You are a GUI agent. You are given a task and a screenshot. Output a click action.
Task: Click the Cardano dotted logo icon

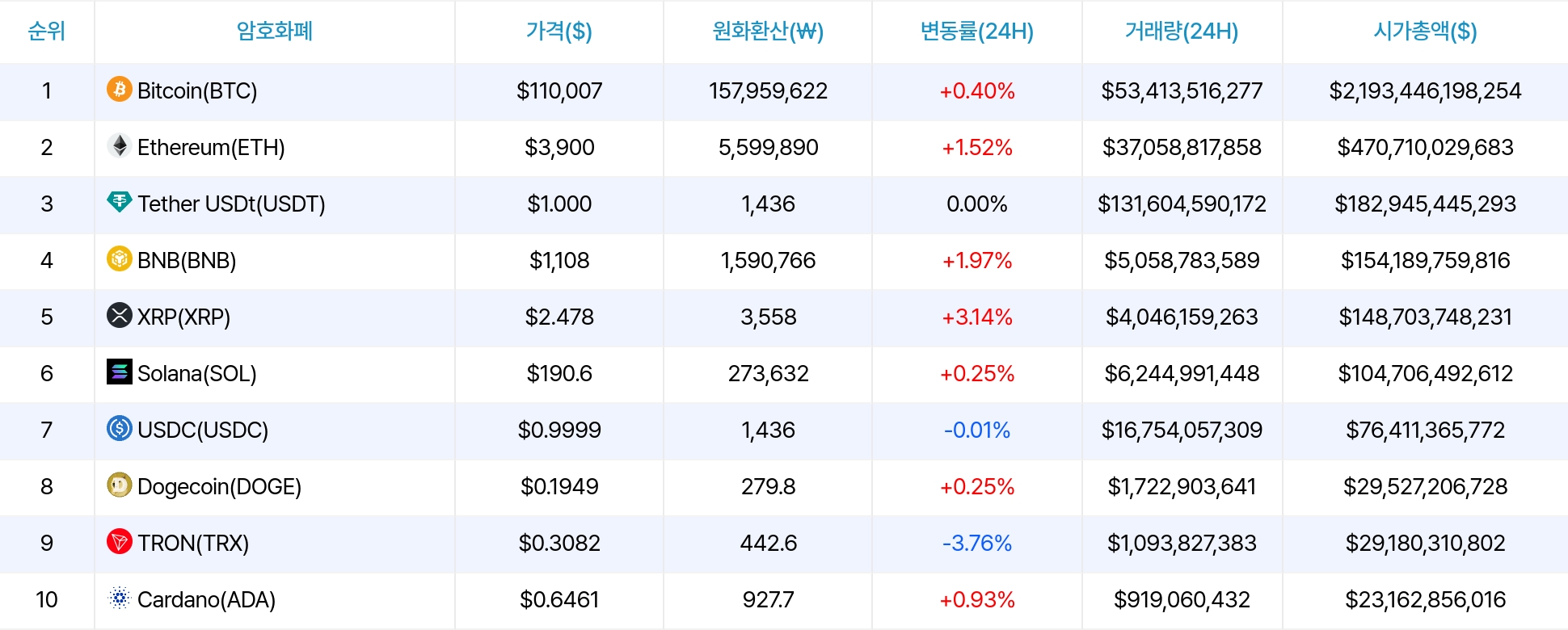coord(120,598)
